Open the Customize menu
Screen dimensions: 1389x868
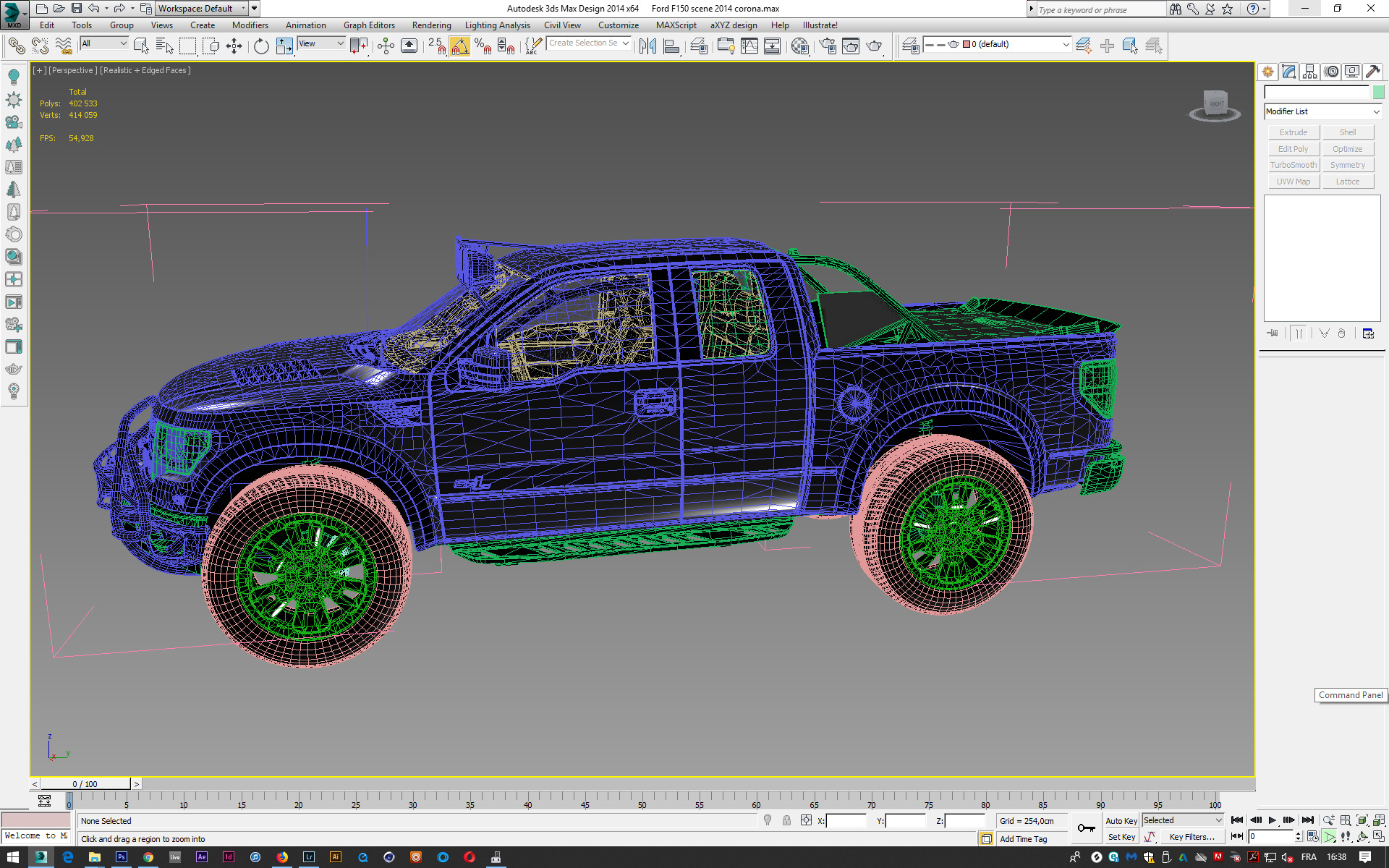tap(618, 25)
